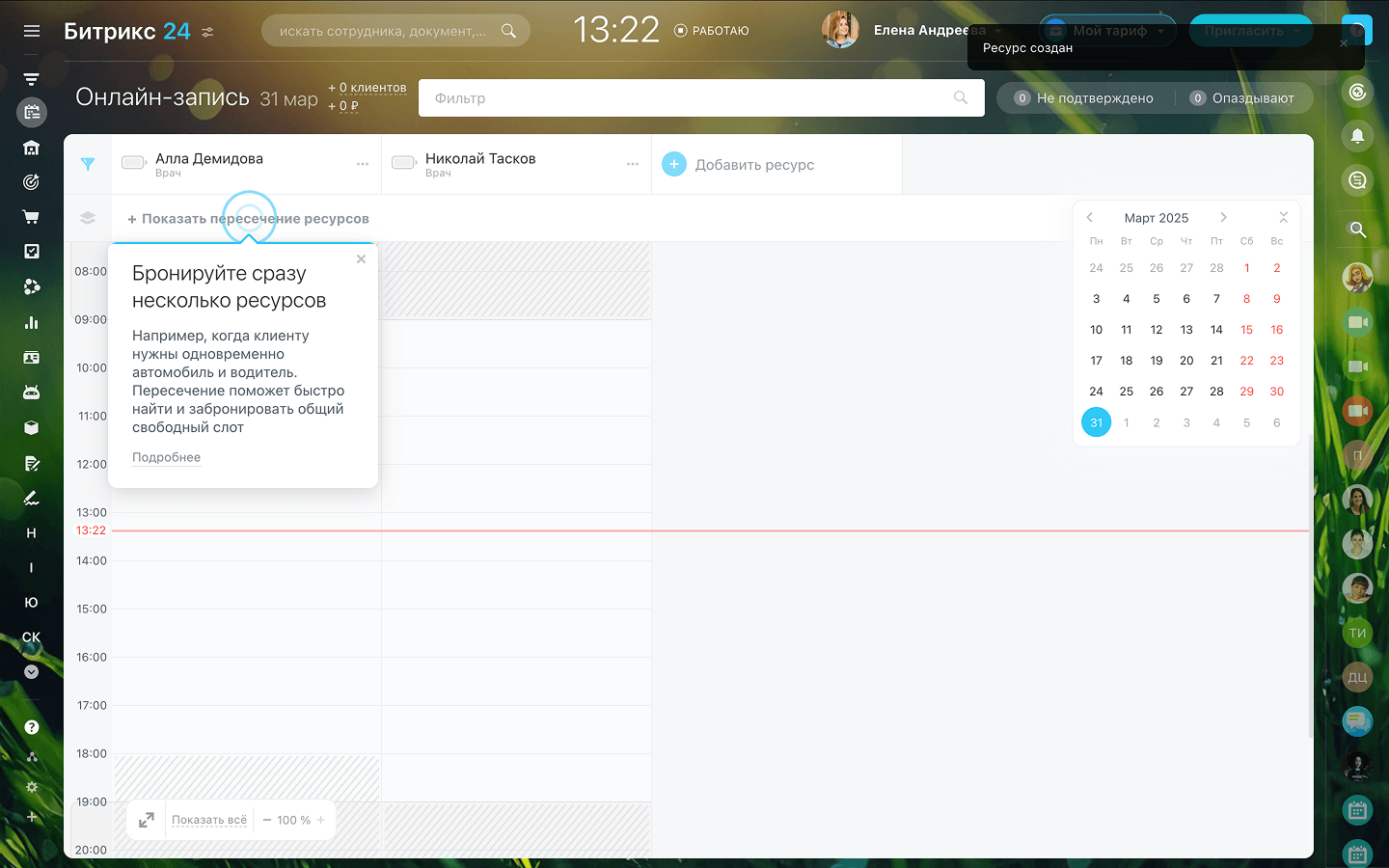Open the sitemap icon in left sidebar

coord(32,757)
